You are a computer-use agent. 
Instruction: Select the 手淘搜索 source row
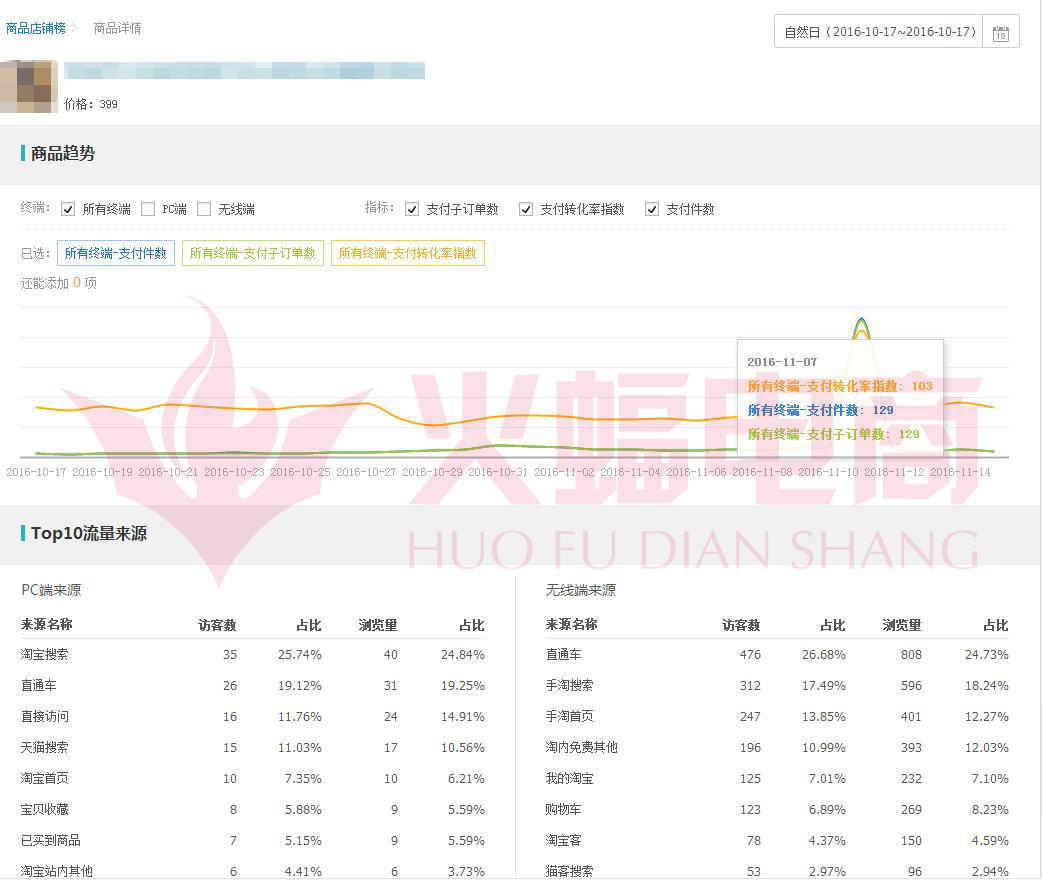pyautogui.click(x=777, y=686)
